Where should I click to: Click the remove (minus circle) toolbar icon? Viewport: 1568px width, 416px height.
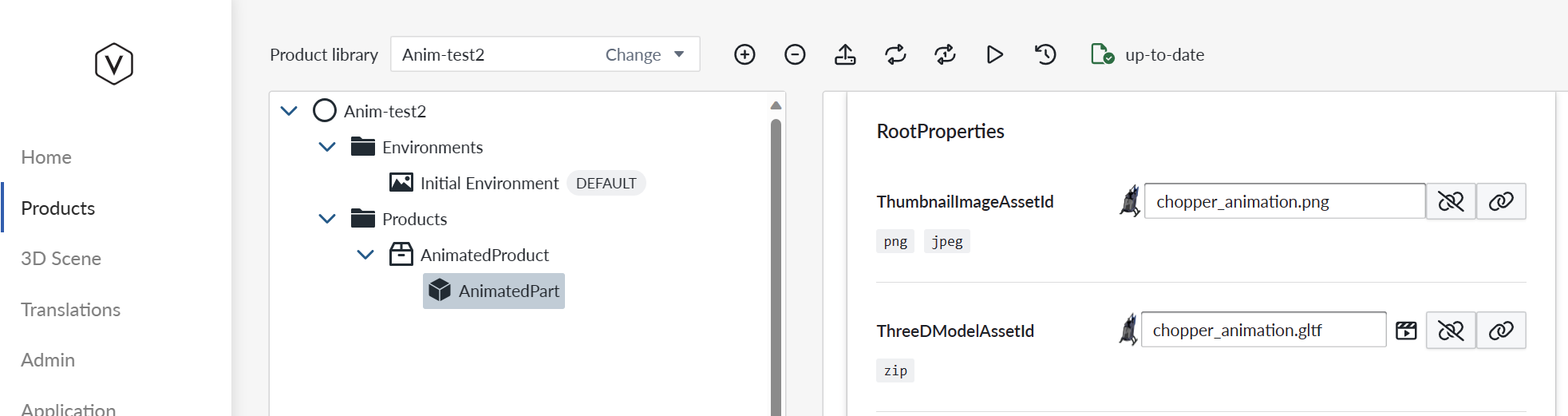(795, 54)
